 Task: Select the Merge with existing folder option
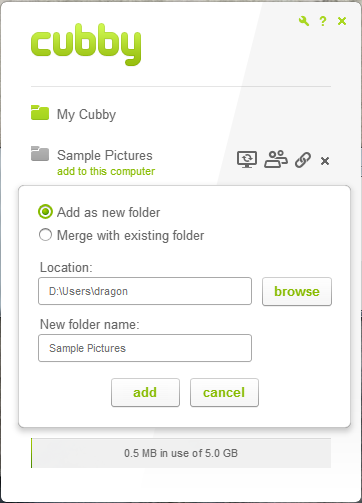point(45,235)
